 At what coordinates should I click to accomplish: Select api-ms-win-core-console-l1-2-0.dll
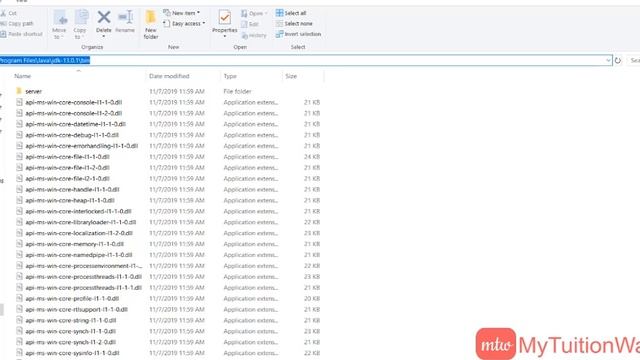[73, 113]
